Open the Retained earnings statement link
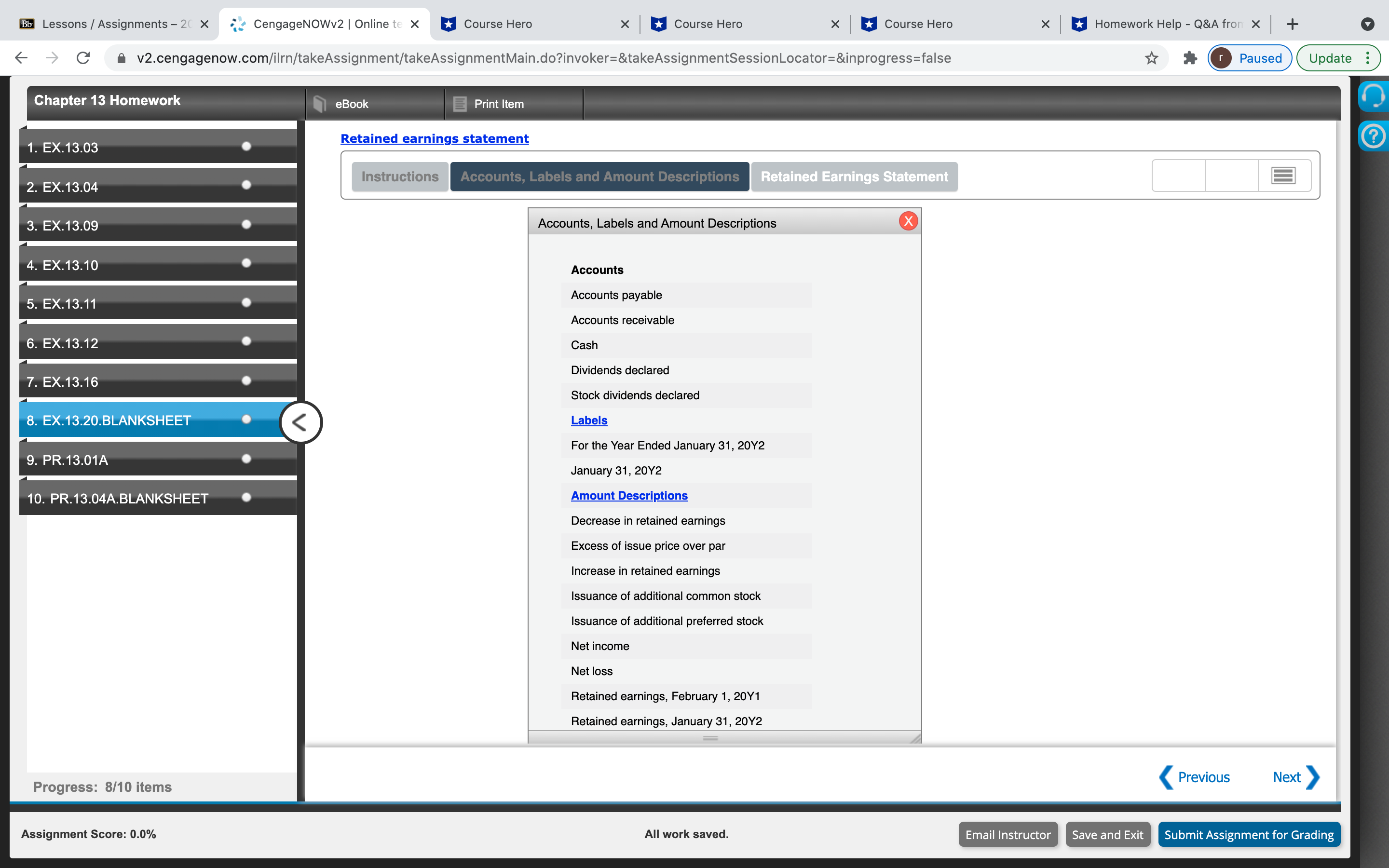The height and width of the screenshot is (868, 1389). click(x=435, y=138)
